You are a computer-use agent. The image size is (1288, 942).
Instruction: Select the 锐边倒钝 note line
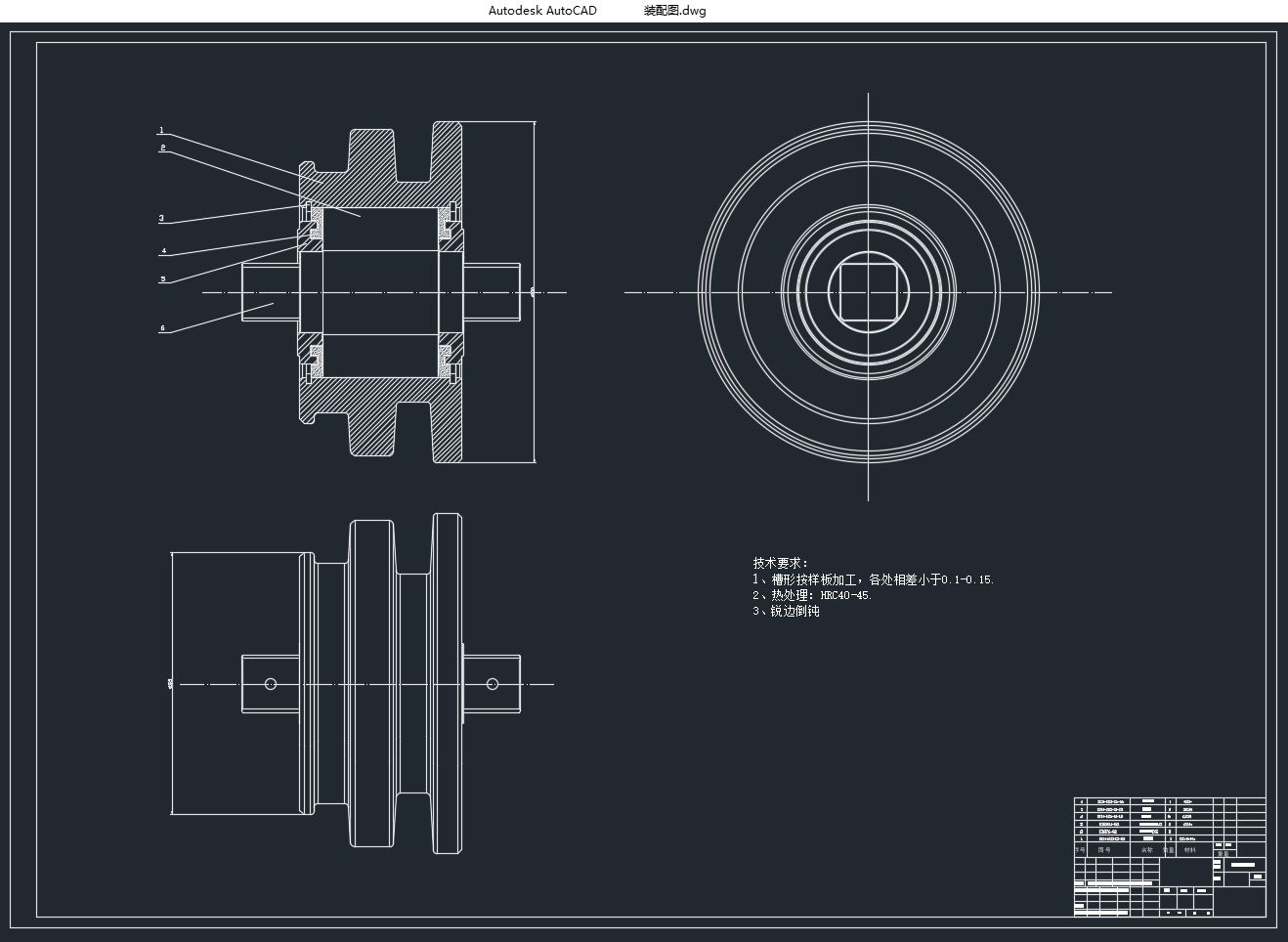(x=786, y=612)
